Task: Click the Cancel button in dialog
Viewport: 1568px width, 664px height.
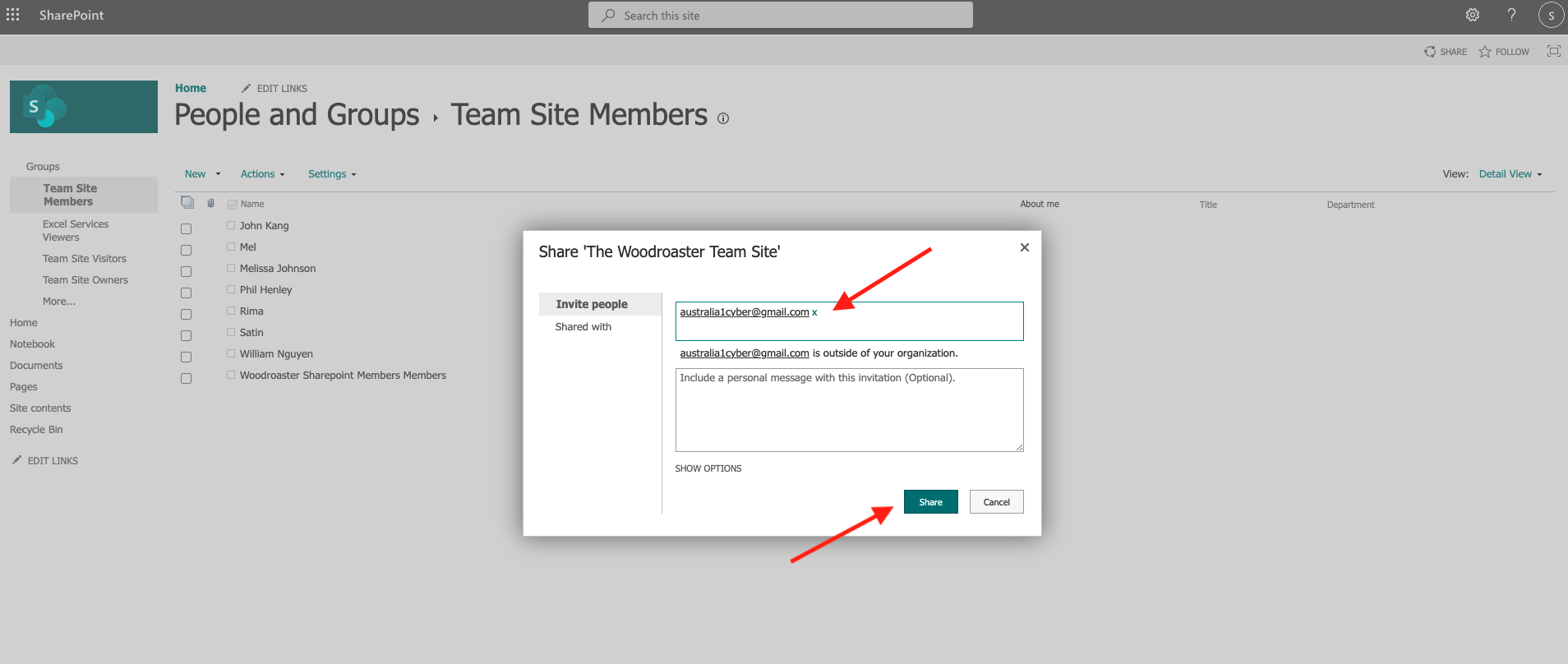Action: tap(996, 502)
